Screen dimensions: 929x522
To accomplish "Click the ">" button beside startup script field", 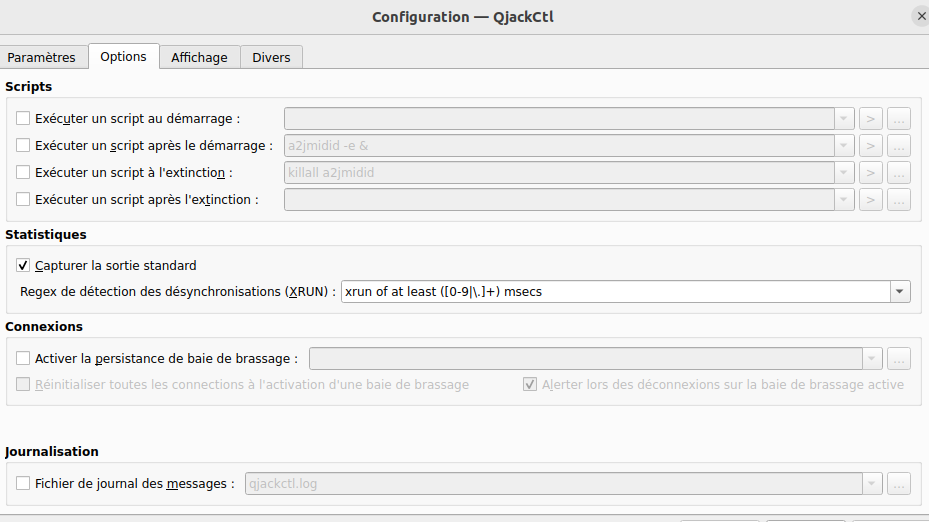I will pyautogui.click(x=870, y=119).
